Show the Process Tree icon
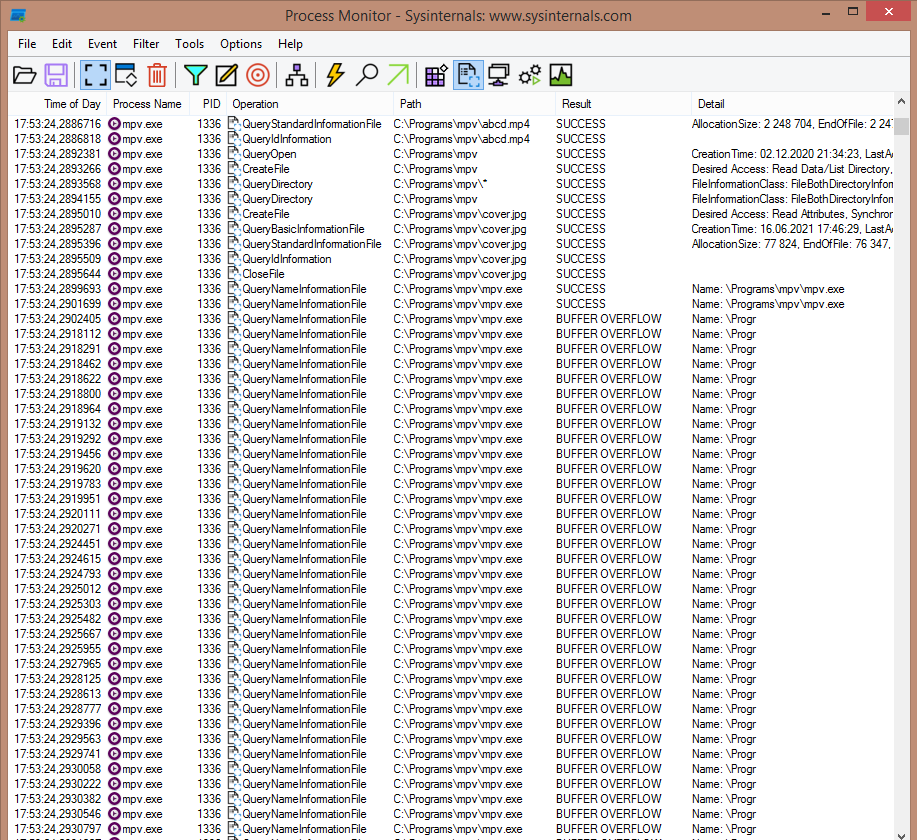This screenshot has height=840, width=917. (297, 75)
